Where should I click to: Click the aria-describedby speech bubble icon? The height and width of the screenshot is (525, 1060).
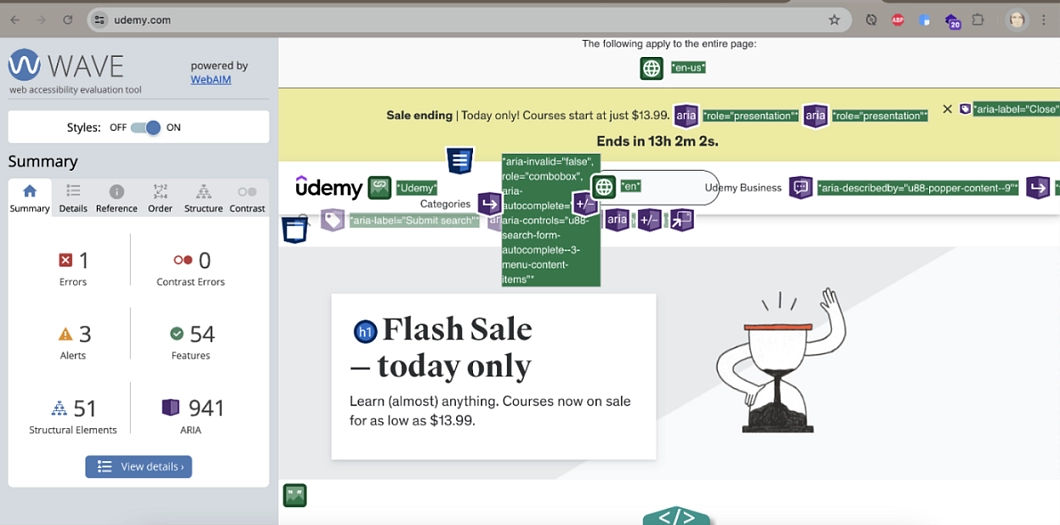tap(800, 188)
